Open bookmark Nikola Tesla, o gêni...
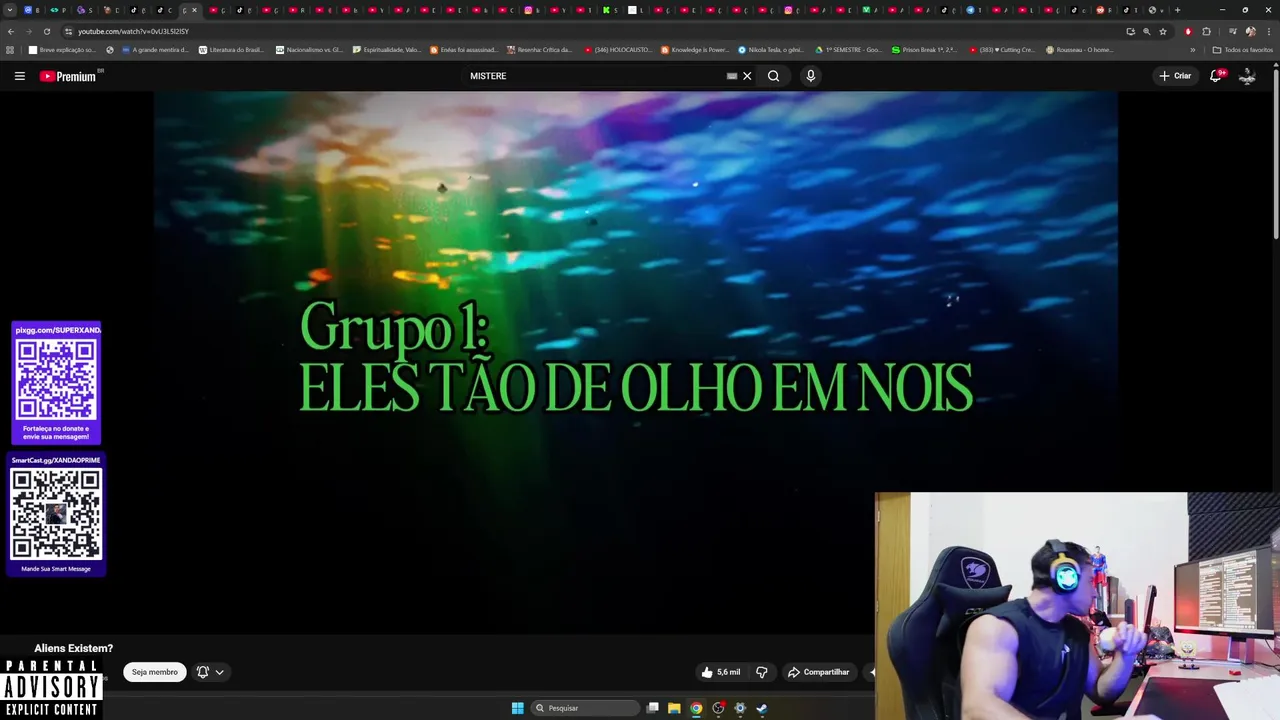Image resolution: width=1280 pixels, height=720 pixels. click(771, 49)
